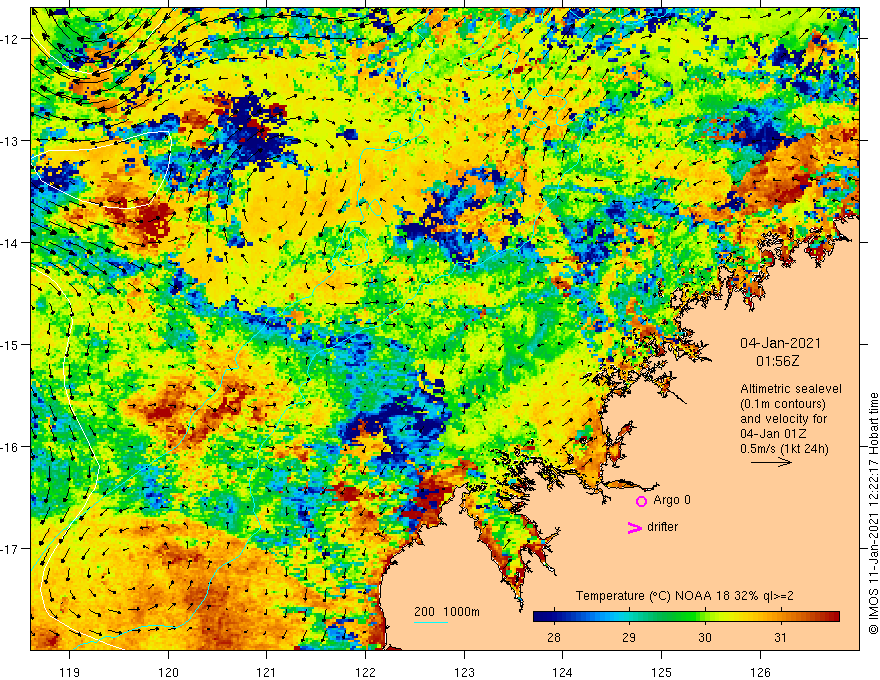Click the colorbar tick label 31
Screen dimensions: 880x680
pyautogui.click(x=780, y=637)
